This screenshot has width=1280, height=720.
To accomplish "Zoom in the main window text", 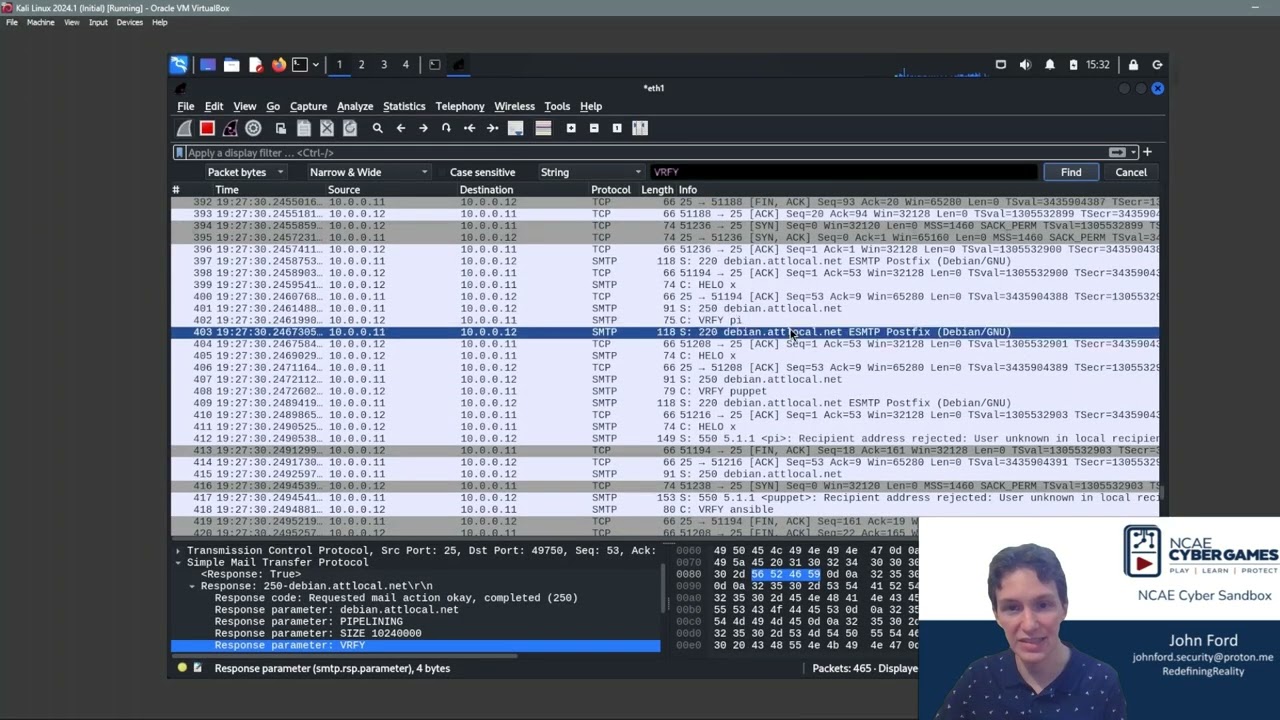I will tap(571, 128).
